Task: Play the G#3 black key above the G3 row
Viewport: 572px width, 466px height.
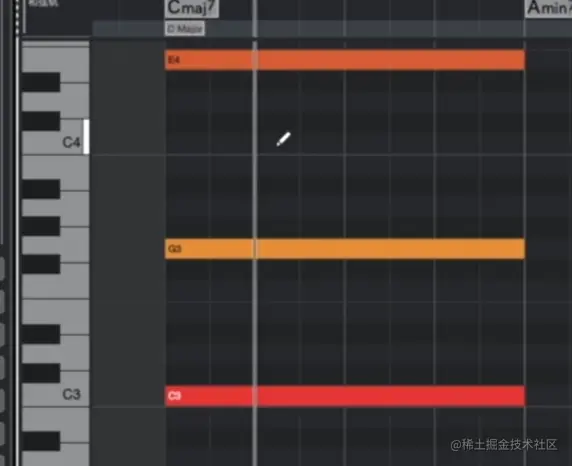Action: click(x=41, y=226)
